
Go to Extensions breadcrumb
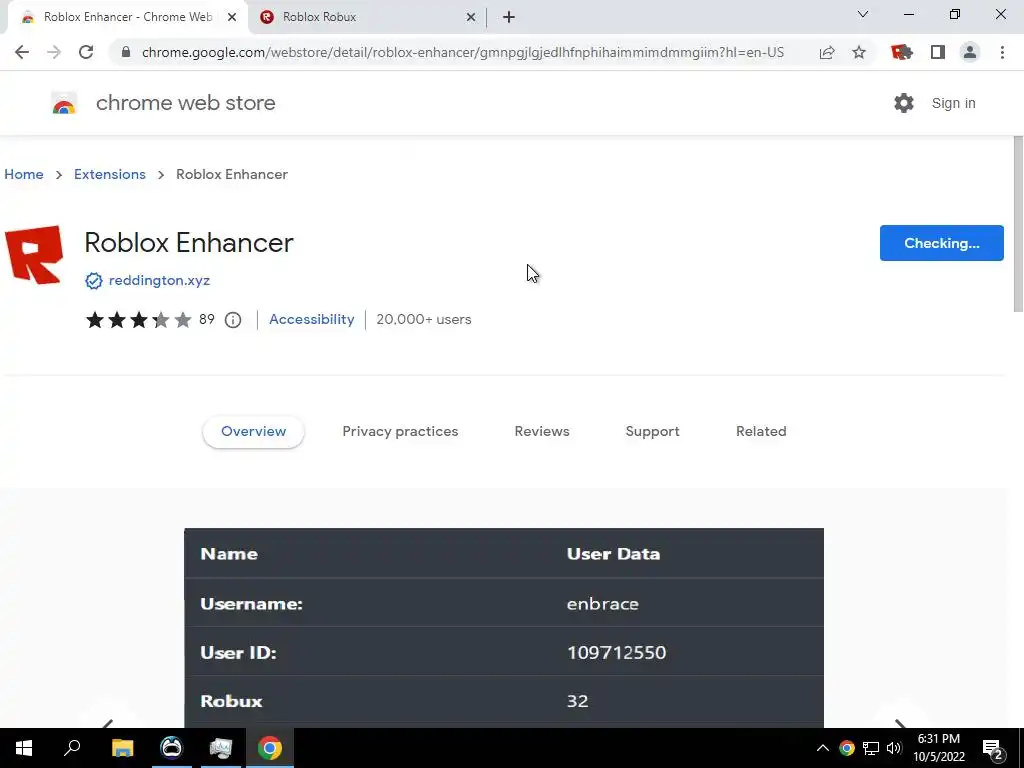pos(110,174)
